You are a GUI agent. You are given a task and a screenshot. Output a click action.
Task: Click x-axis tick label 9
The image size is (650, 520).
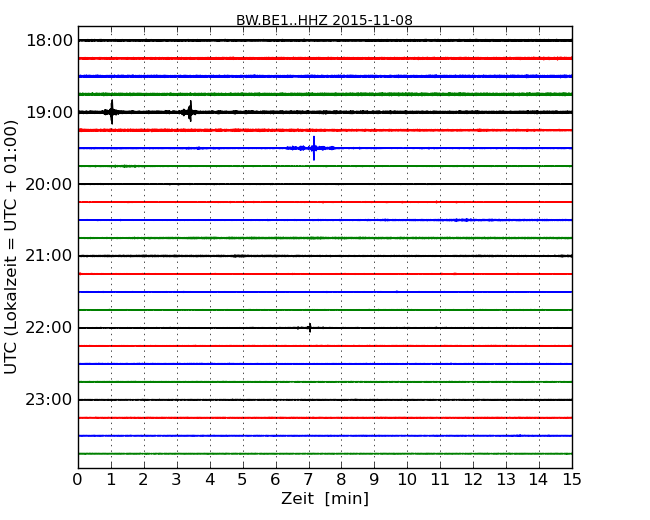tap(374, 479)
